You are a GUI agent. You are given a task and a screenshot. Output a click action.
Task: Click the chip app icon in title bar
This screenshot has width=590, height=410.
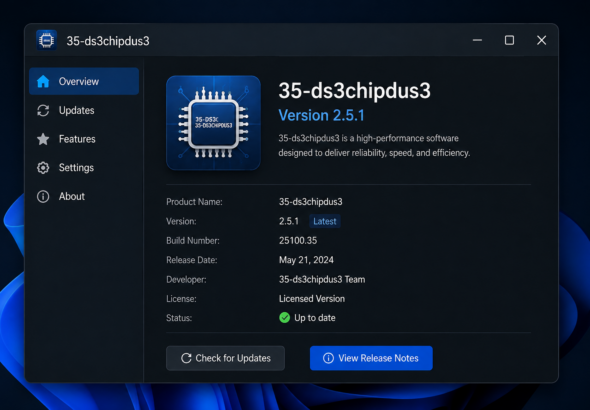[46, 40]
